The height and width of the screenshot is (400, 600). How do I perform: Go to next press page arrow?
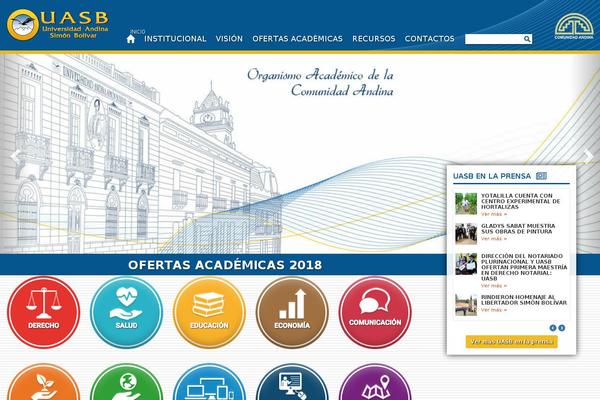pyautogui.click(x=561, y=328)
